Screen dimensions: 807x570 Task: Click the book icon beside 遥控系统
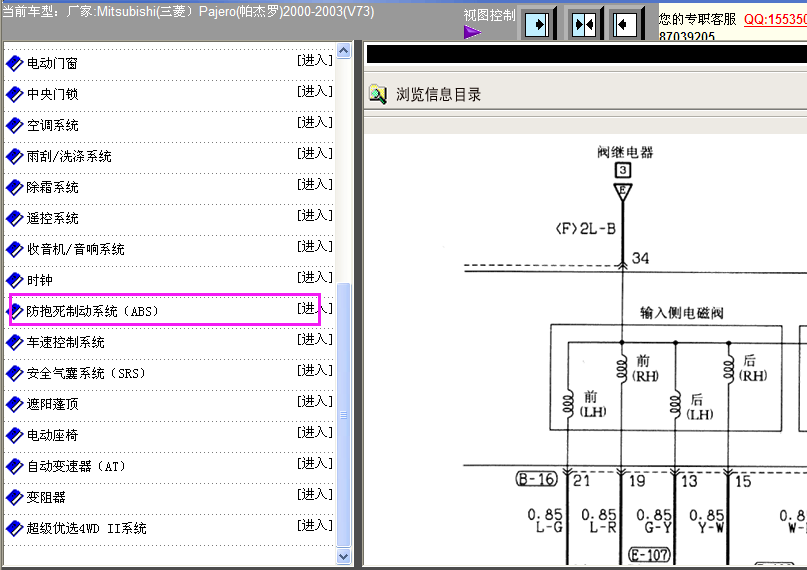[14, 218]
